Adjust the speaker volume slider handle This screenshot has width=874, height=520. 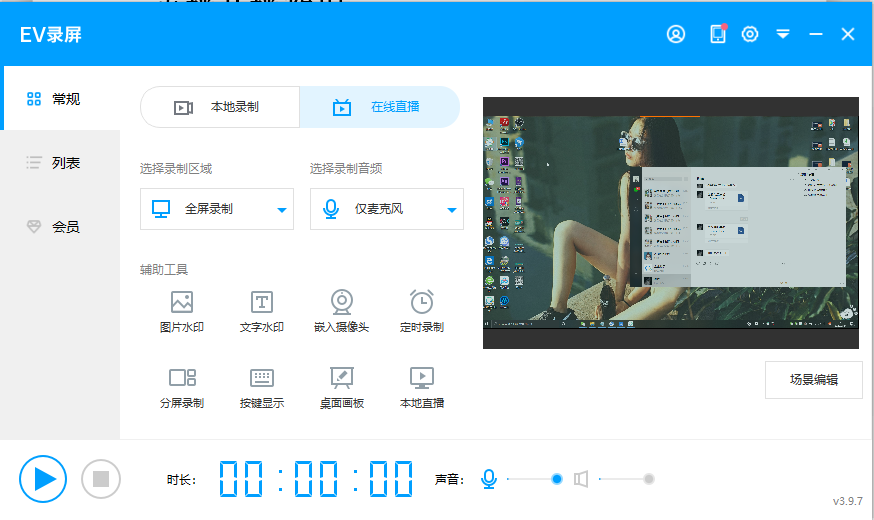point(648,479)
